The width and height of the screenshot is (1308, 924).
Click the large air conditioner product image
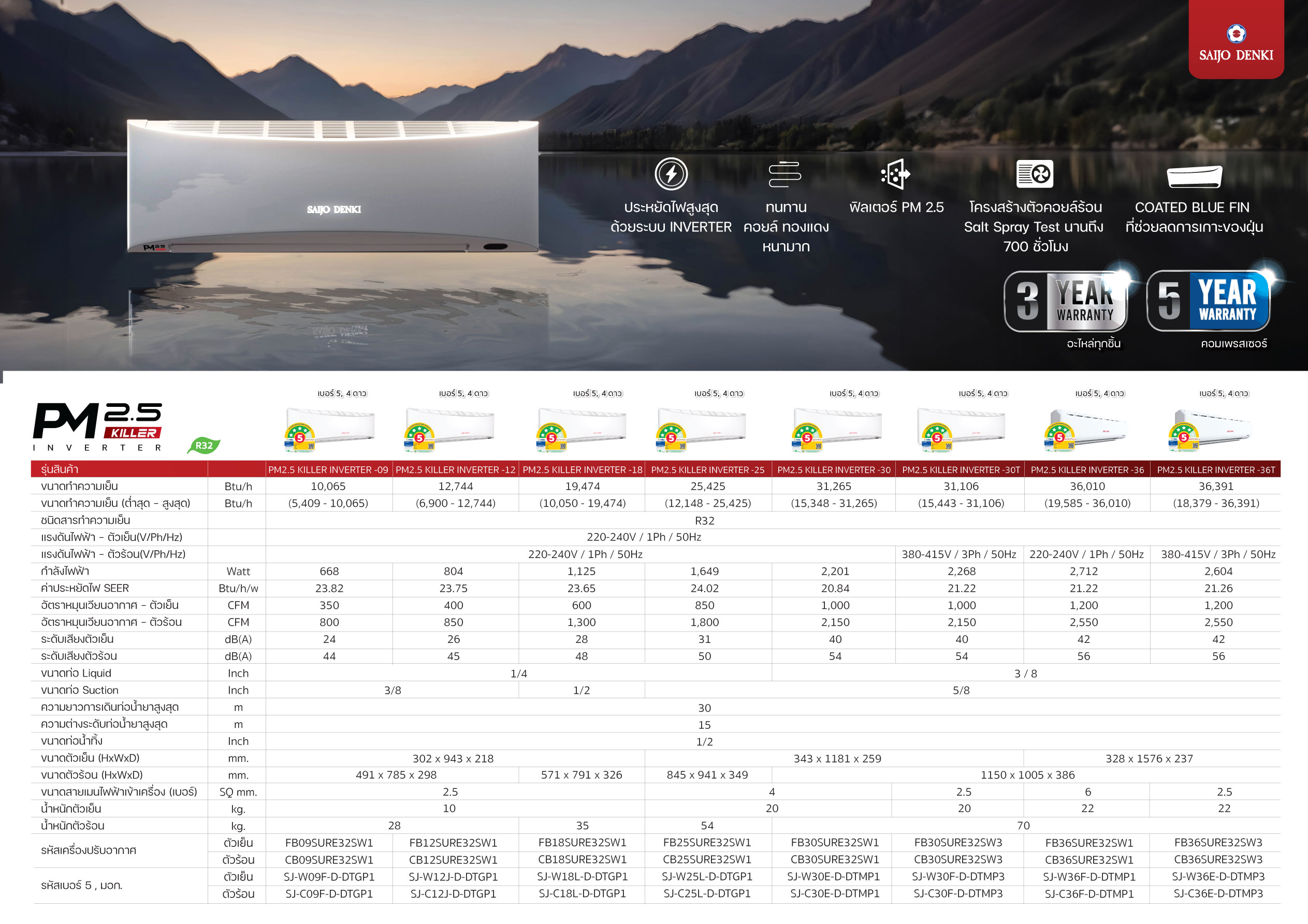pos(333,186)
